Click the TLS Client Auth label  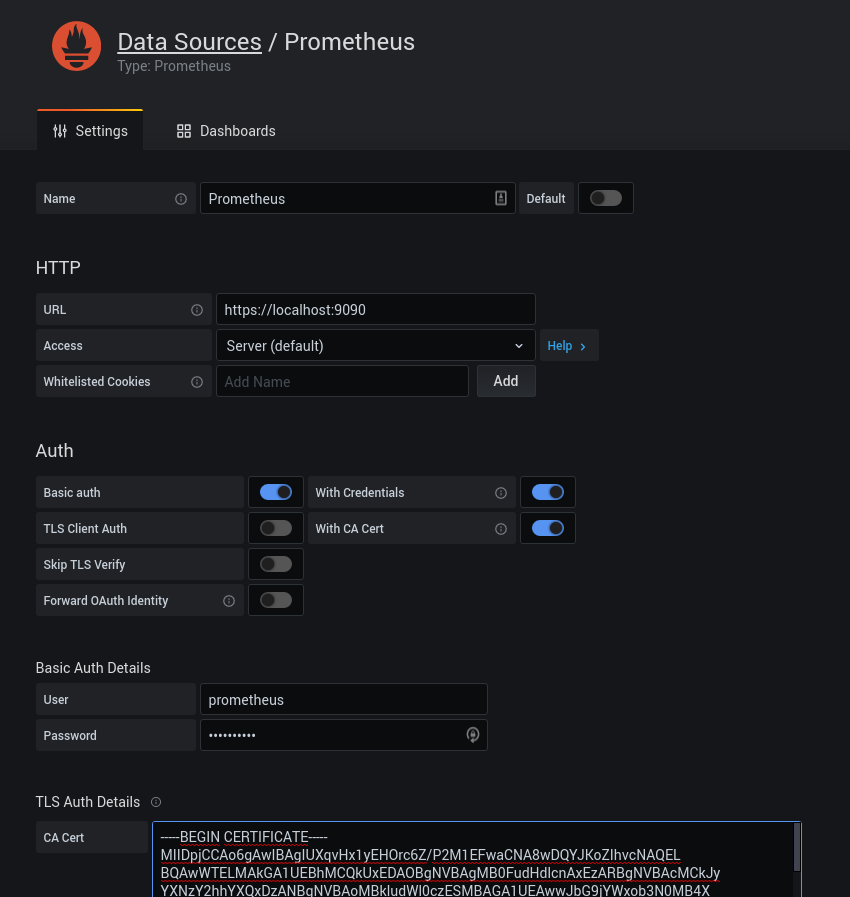tap(85, 529)
